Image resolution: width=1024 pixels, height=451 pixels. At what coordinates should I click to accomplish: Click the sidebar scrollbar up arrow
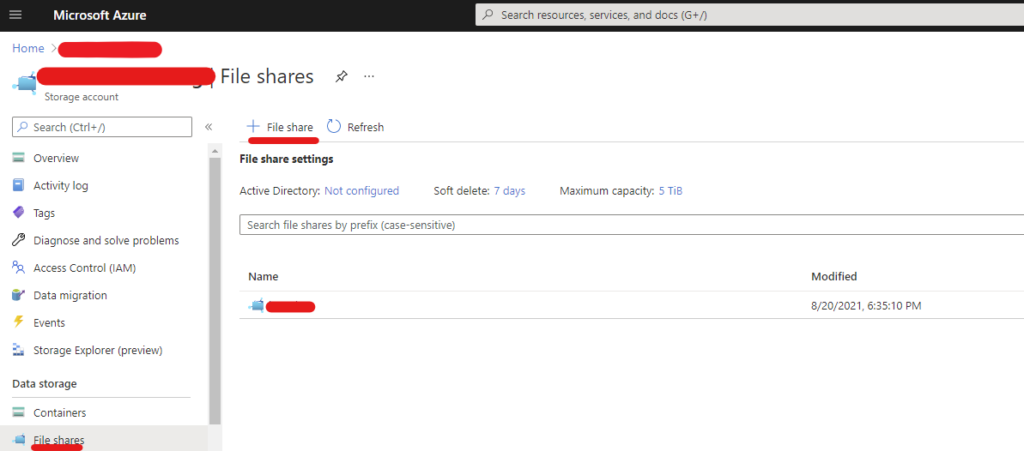[215, 151]
